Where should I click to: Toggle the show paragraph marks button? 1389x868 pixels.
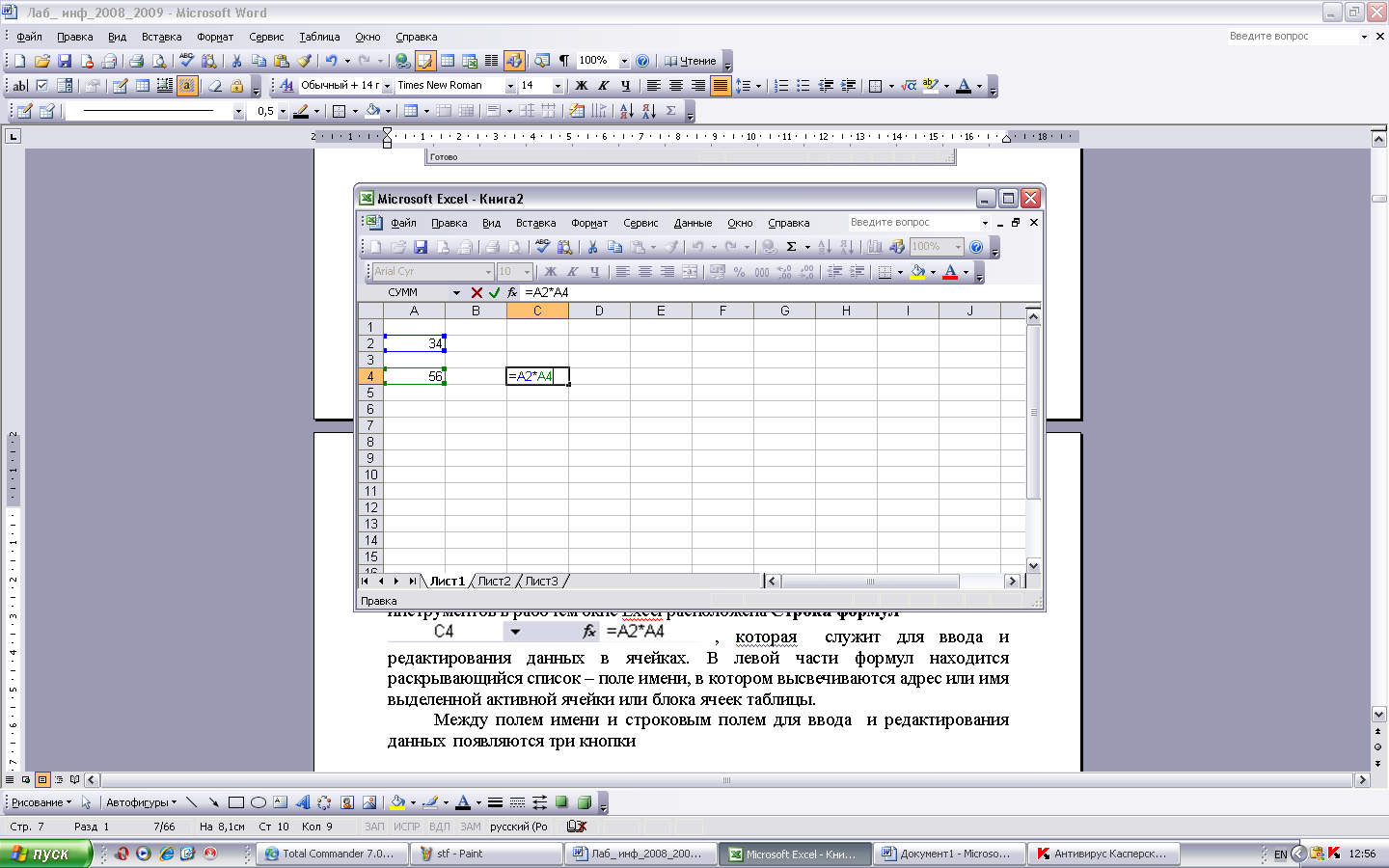[564, 61]
